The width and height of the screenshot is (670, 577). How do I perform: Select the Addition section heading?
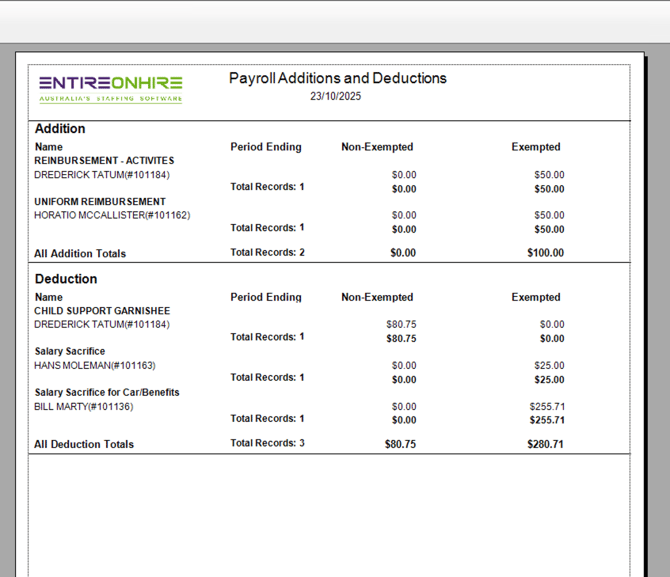[x=60, y=129]
